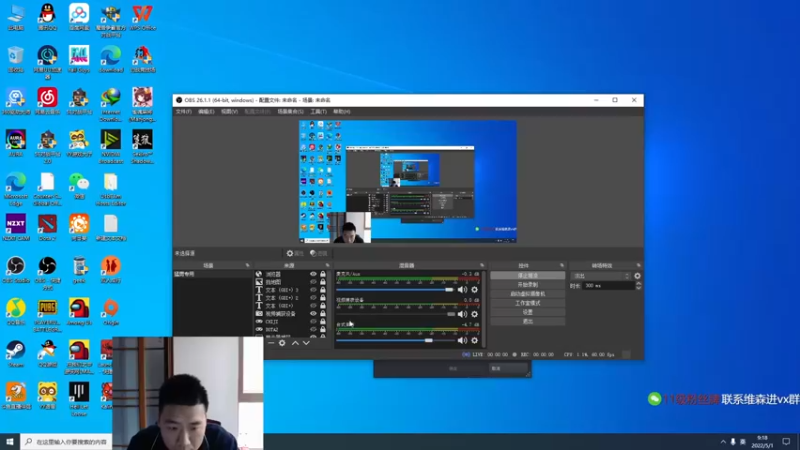Open the Sekiro Shadows desktop shortcut

[142, 147]
